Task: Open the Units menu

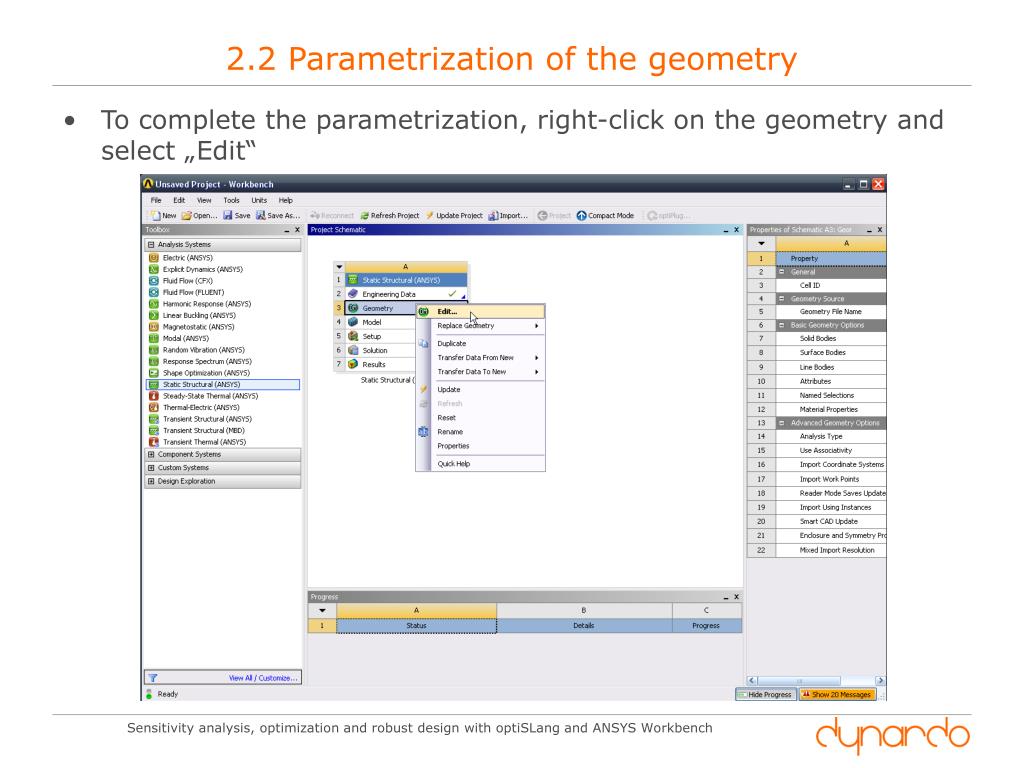Action: click(x=259, y=200)
